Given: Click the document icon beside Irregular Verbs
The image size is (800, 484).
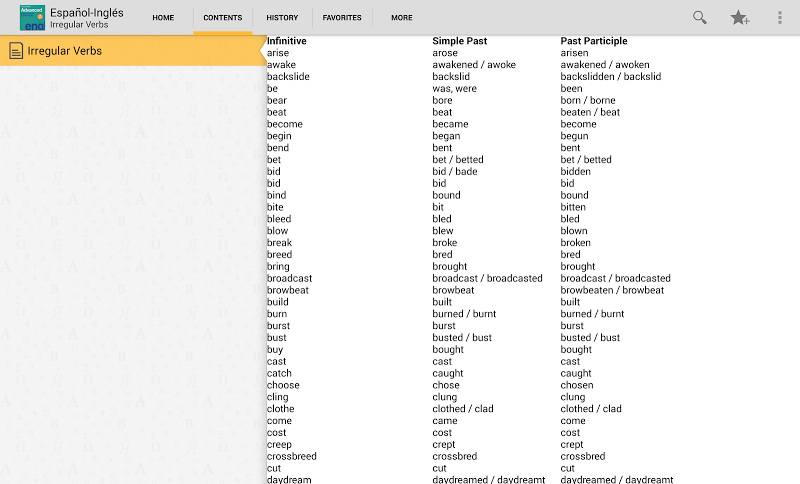Looking at the screenshot, I should click(16, 51).
